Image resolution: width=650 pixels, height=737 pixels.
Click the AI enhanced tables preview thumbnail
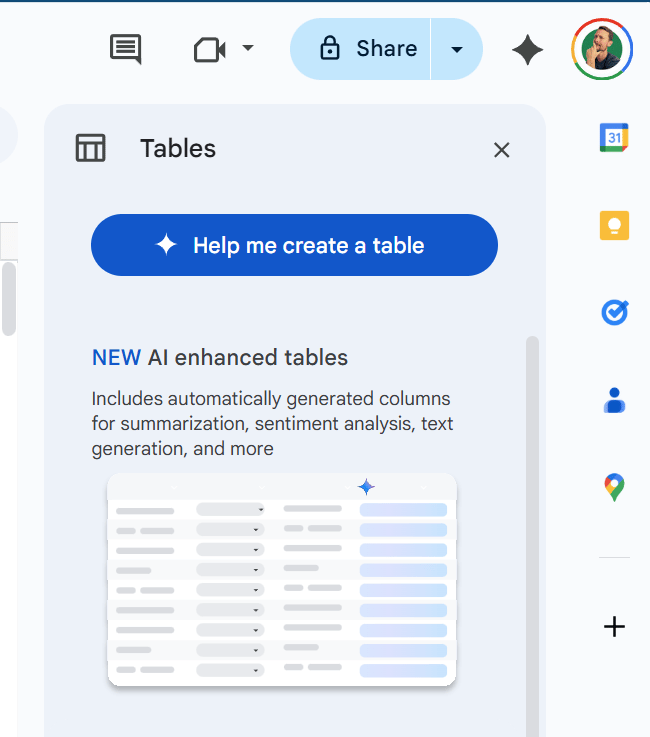(x=282, y=580)
